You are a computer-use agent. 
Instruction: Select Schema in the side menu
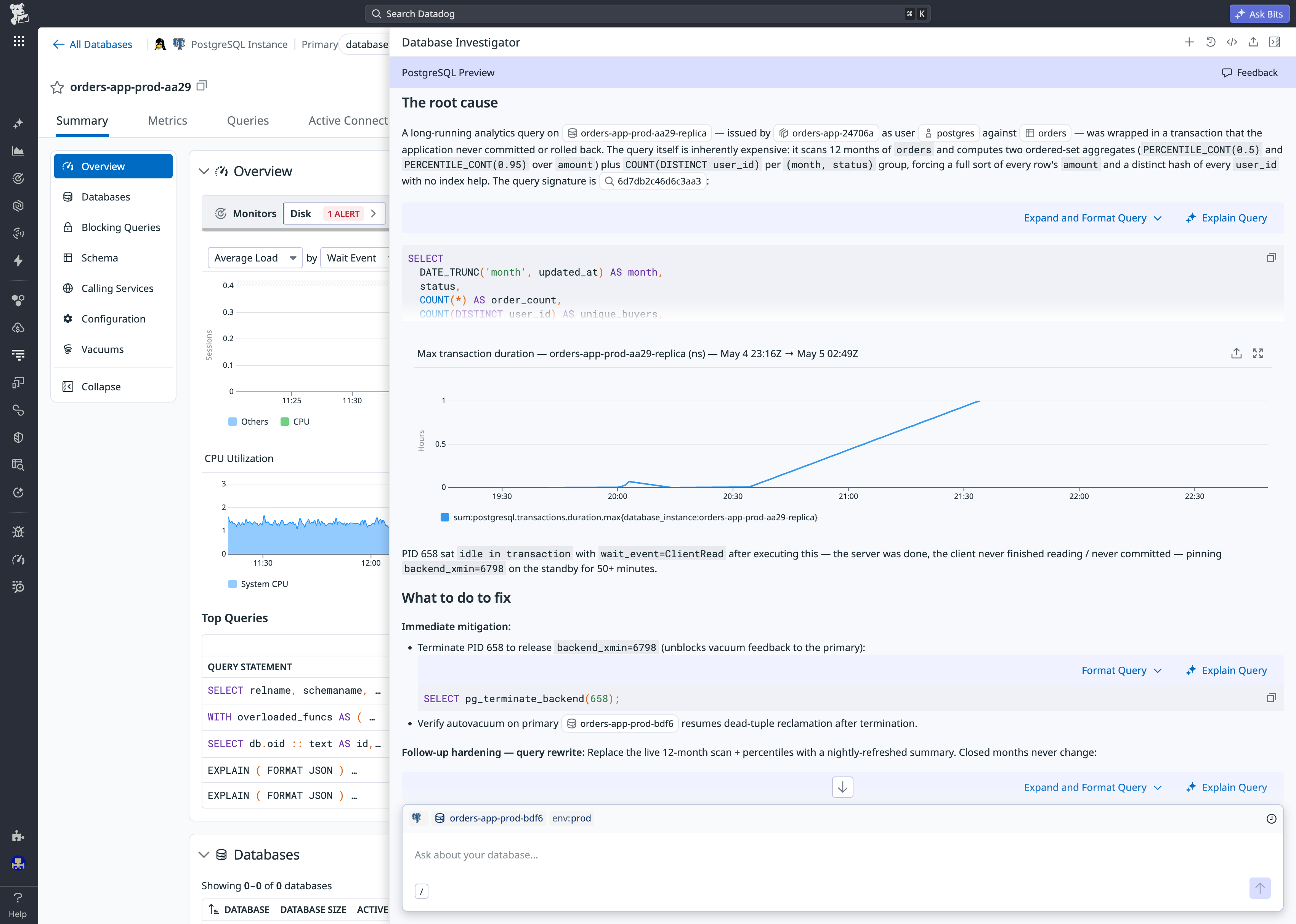point(113,258)
